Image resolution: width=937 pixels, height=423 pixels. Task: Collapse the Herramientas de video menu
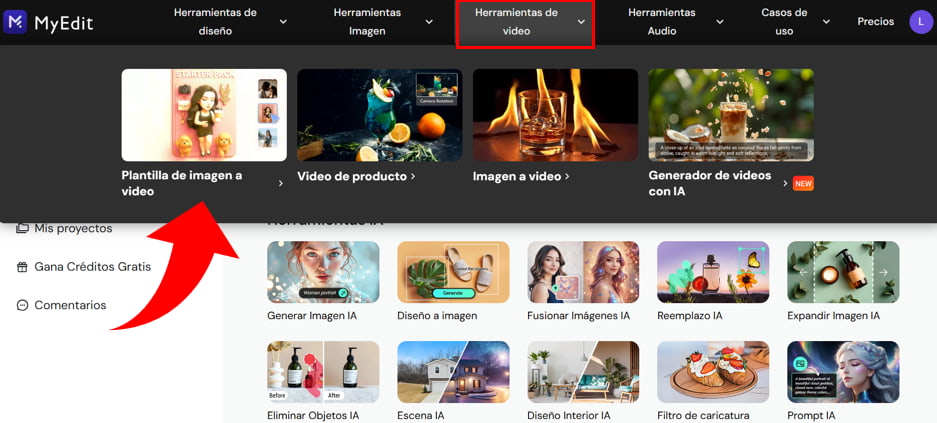click(x=526, y=22)
